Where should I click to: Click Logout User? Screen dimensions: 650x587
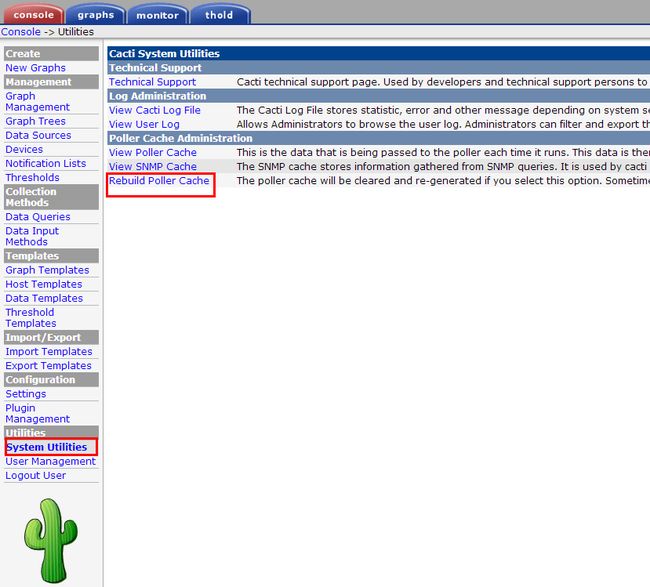[36, 475]
